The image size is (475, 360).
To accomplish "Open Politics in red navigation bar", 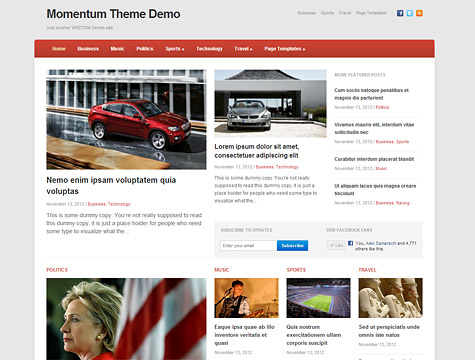I will point(145,49).
